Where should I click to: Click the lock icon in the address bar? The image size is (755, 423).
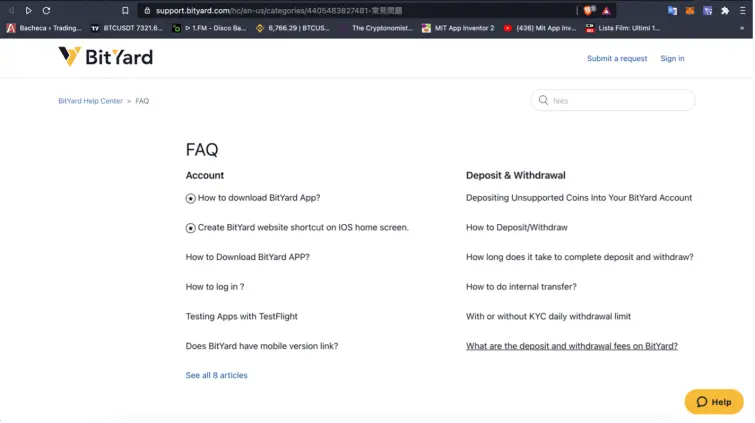(x=147, y=11)
